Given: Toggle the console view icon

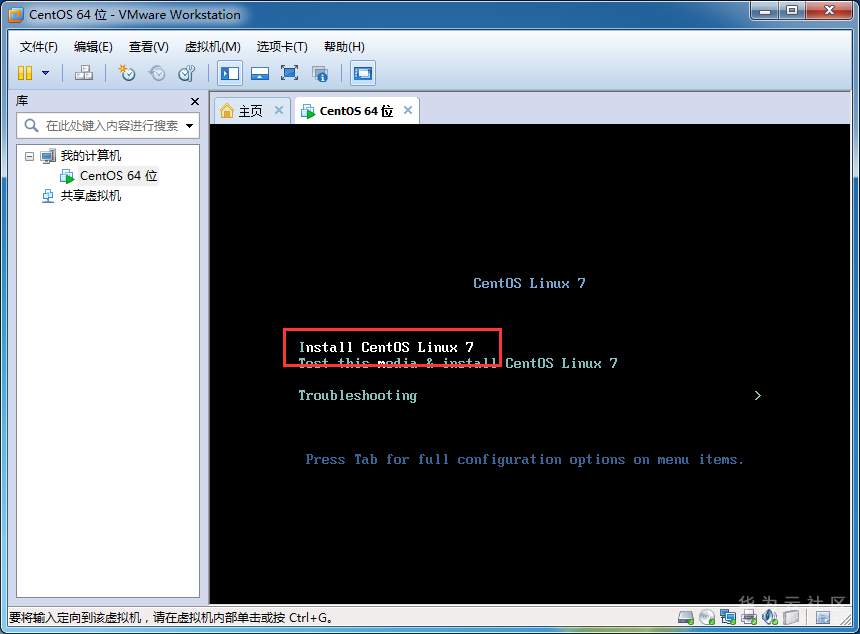Looking at the screenshot, I should pyautogui.click(x=363, y=73).
